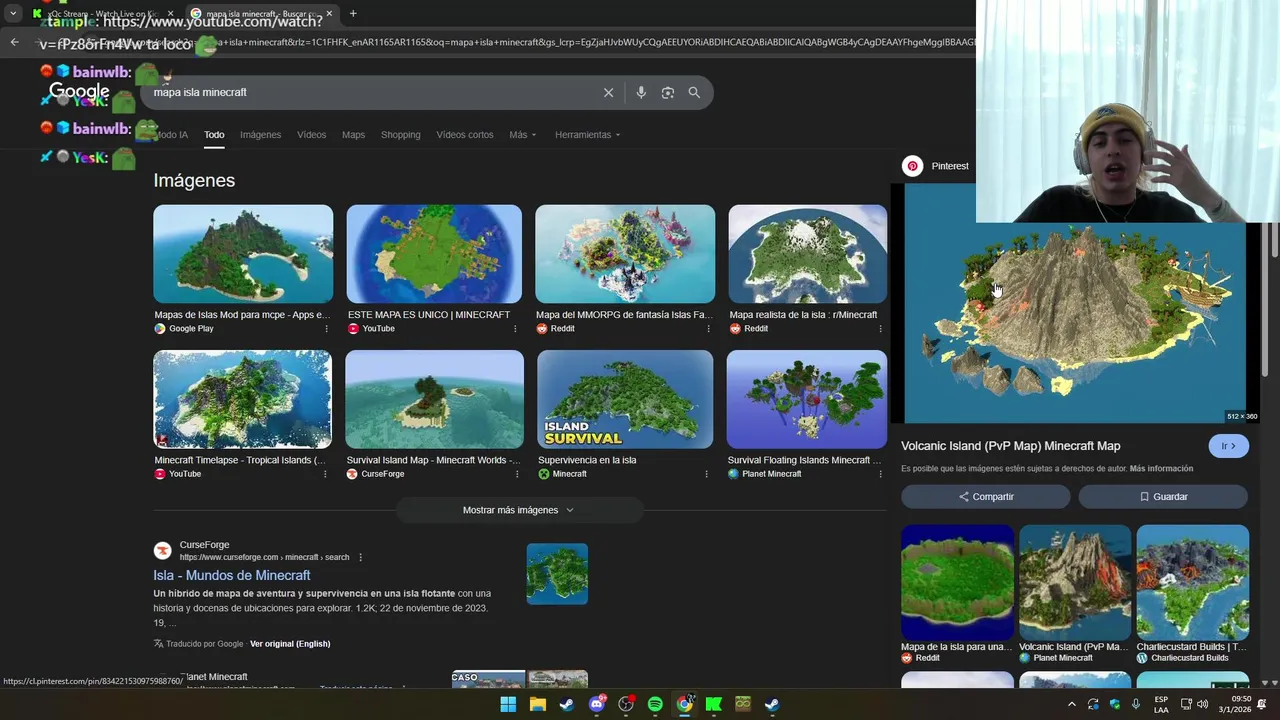The height and width of the screenshot is (720, 1280).
Task: Show hidden system tray icons
Action: [x=1072, y=704]
